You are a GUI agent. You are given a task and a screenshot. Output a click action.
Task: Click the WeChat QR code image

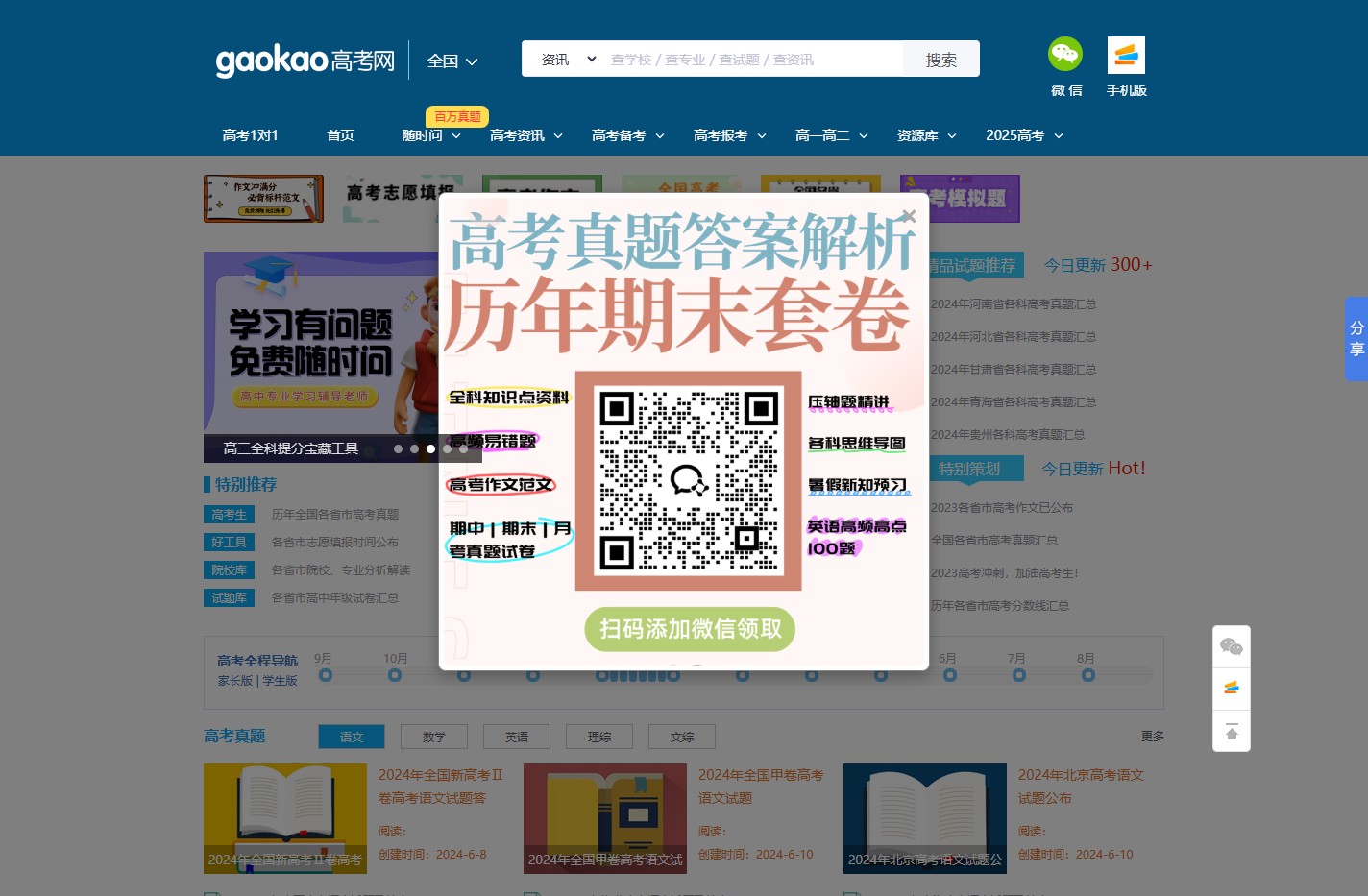pos(688,480)
